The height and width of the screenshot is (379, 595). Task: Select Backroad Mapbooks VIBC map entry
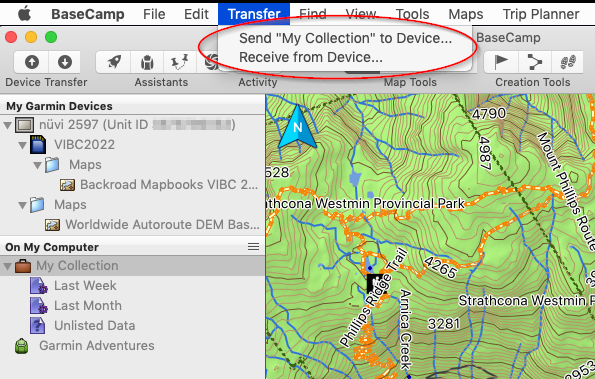coord(169,185)
